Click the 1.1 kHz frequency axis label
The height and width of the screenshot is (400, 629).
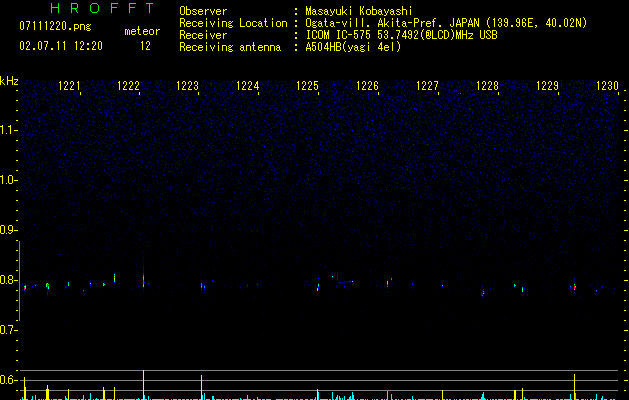tap(8, 130)
